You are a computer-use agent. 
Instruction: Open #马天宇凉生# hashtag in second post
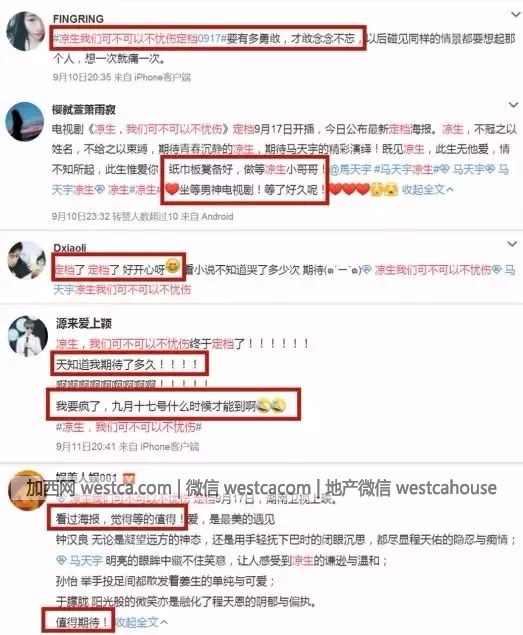coord(406,169)
